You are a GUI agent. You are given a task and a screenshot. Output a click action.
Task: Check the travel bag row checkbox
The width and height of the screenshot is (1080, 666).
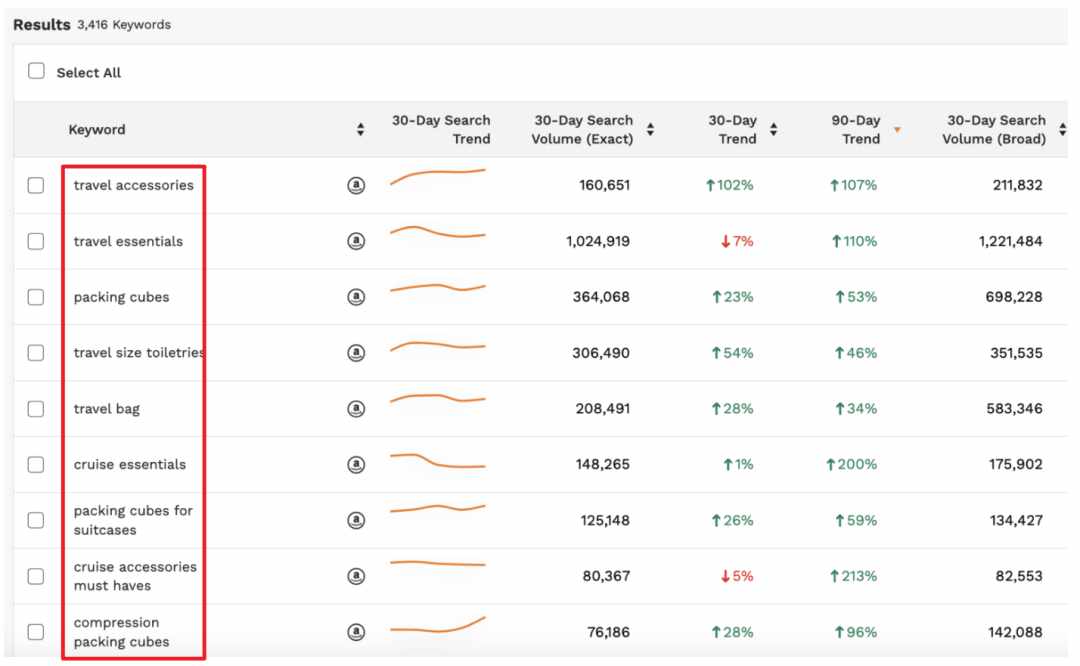[x=36, y=408]
